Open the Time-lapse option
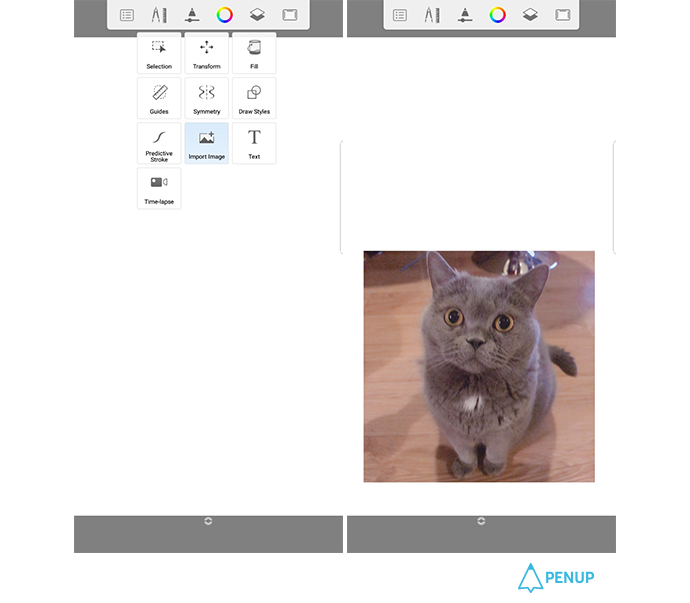This screenshot has height=603, width=690. 159,188
